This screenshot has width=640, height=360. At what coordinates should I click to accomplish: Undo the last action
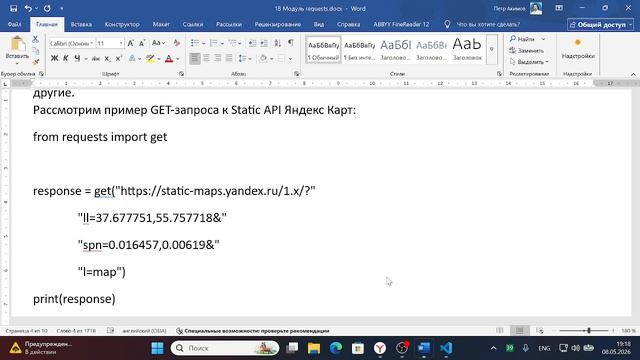click(x=28, y=8)
